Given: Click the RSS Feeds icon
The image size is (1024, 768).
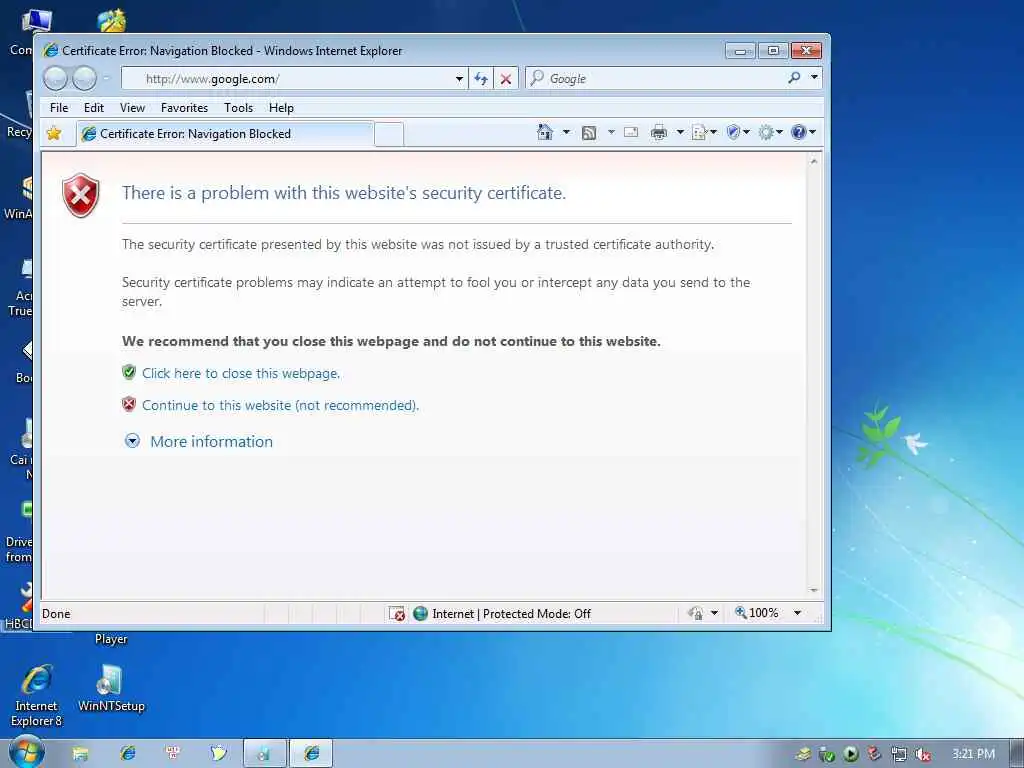Looking at the screenshot, I should coord(588,133).
